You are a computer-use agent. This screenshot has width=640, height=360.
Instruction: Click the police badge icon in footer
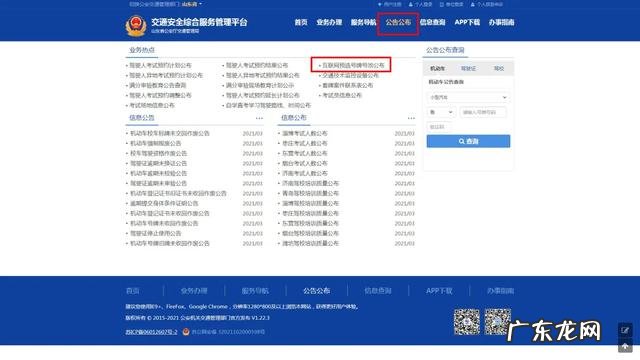point(186,332)
